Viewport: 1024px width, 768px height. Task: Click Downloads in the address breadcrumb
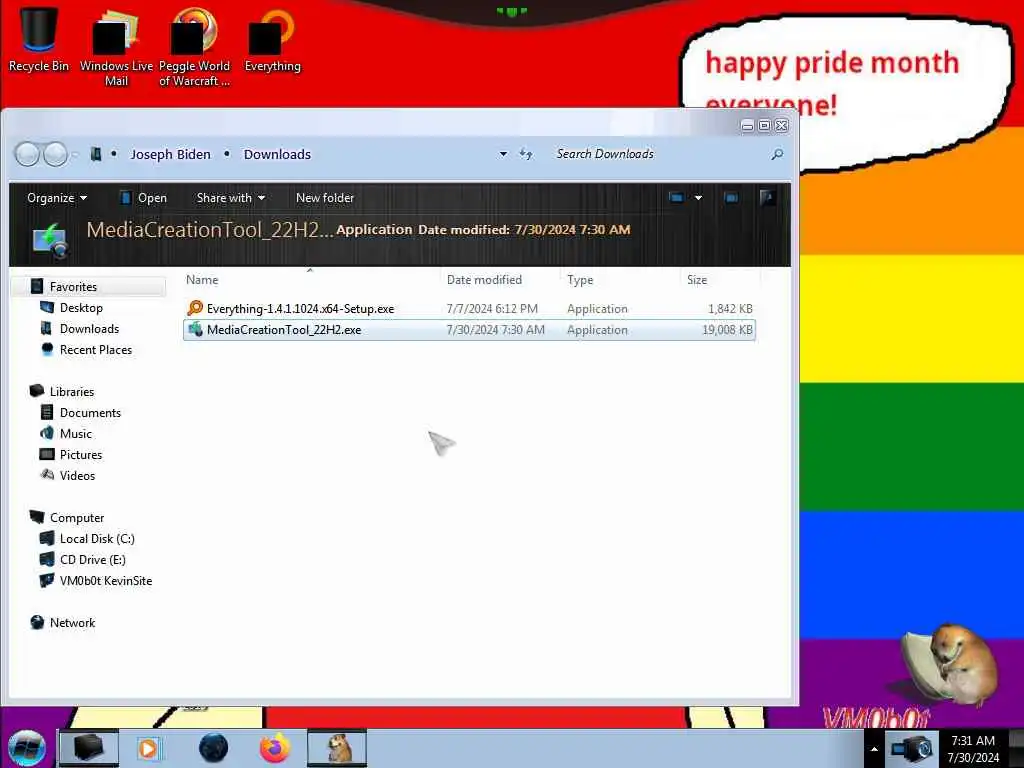[x=277, y=154]
